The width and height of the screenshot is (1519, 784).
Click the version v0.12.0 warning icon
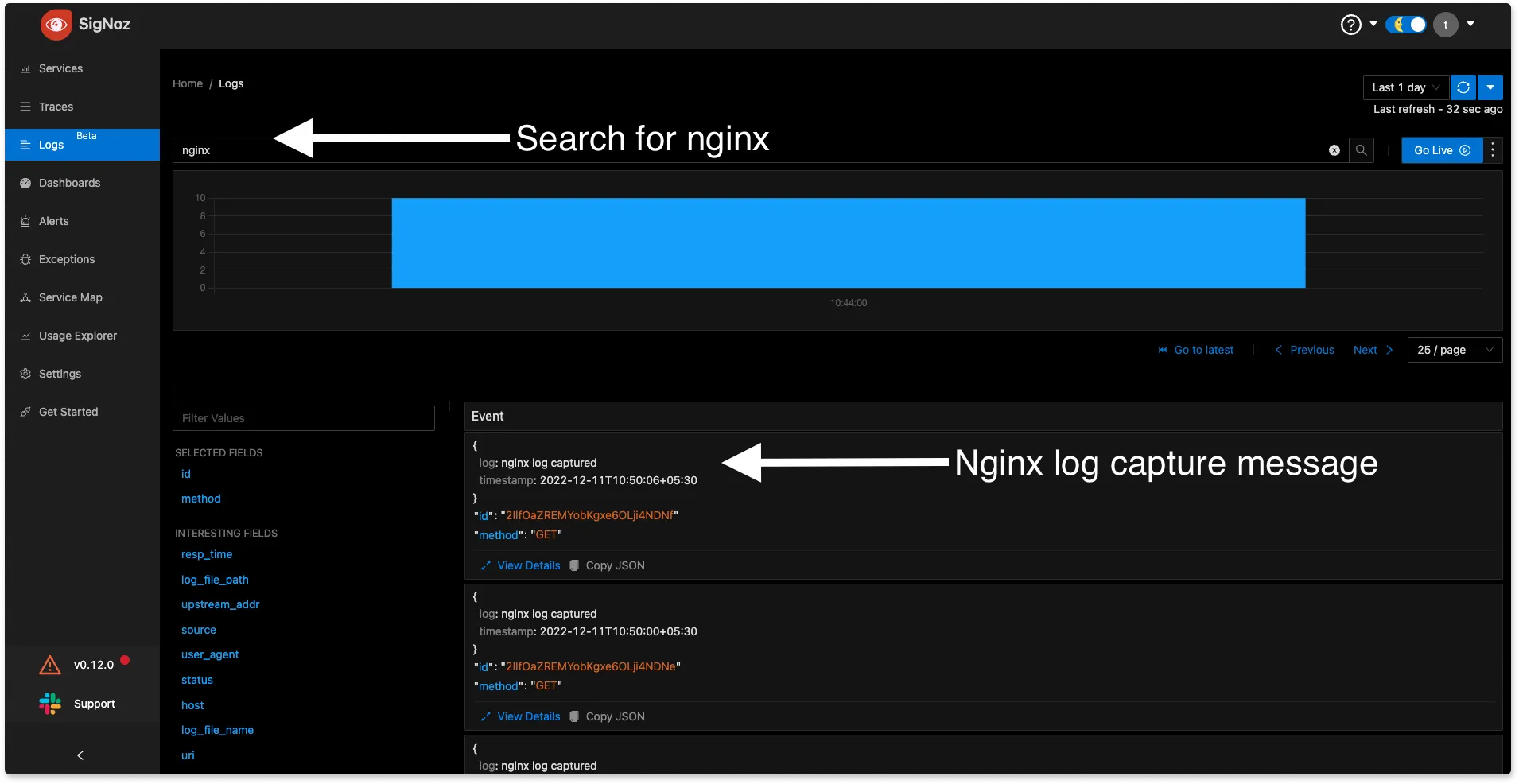[50, 665]
